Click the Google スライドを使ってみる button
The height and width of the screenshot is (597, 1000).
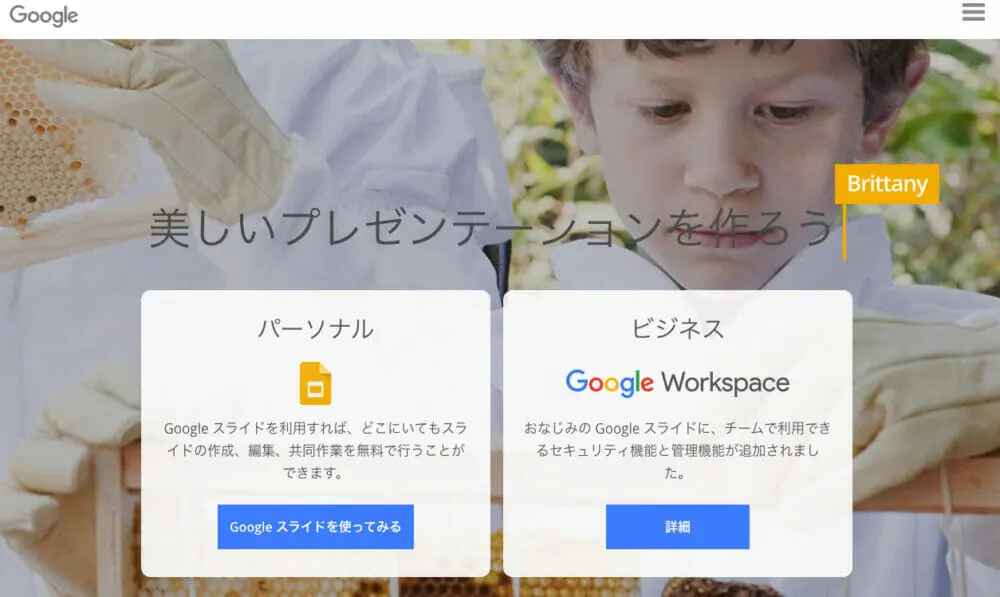316,527
